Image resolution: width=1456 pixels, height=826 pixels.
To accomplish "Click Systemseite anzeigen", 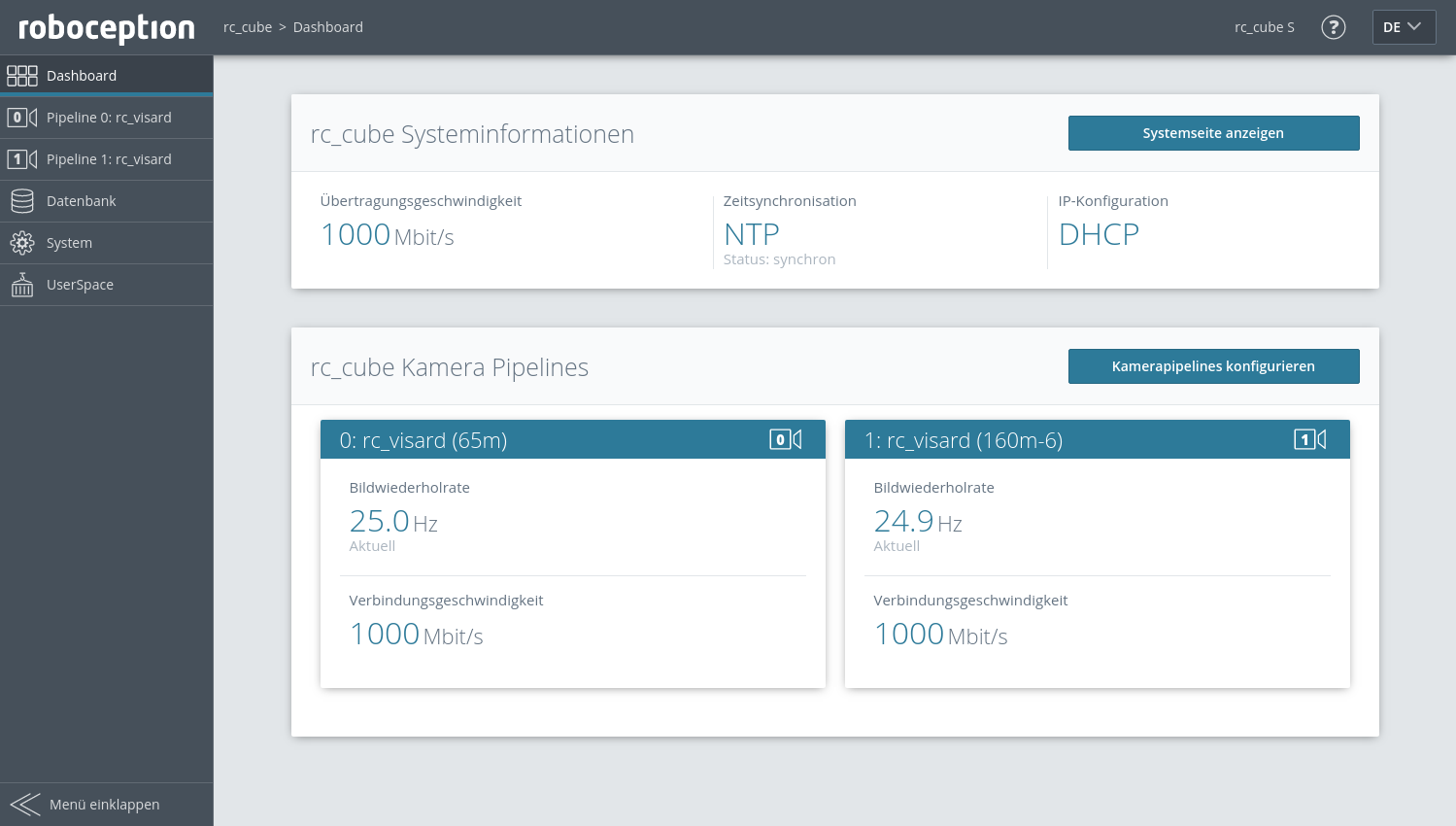I will point(1213,133).
